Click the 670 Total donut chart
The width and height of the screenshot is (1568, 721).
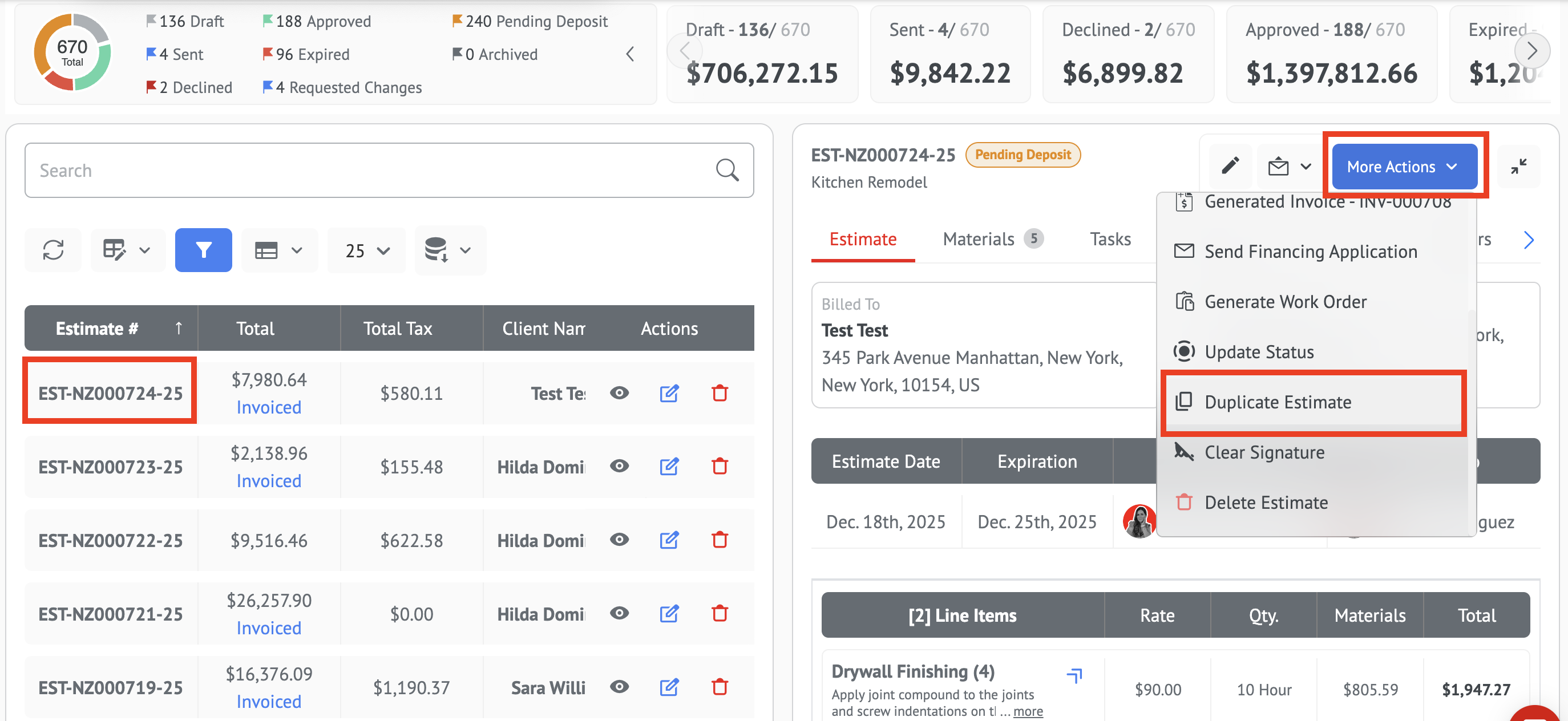click(72, 53)
